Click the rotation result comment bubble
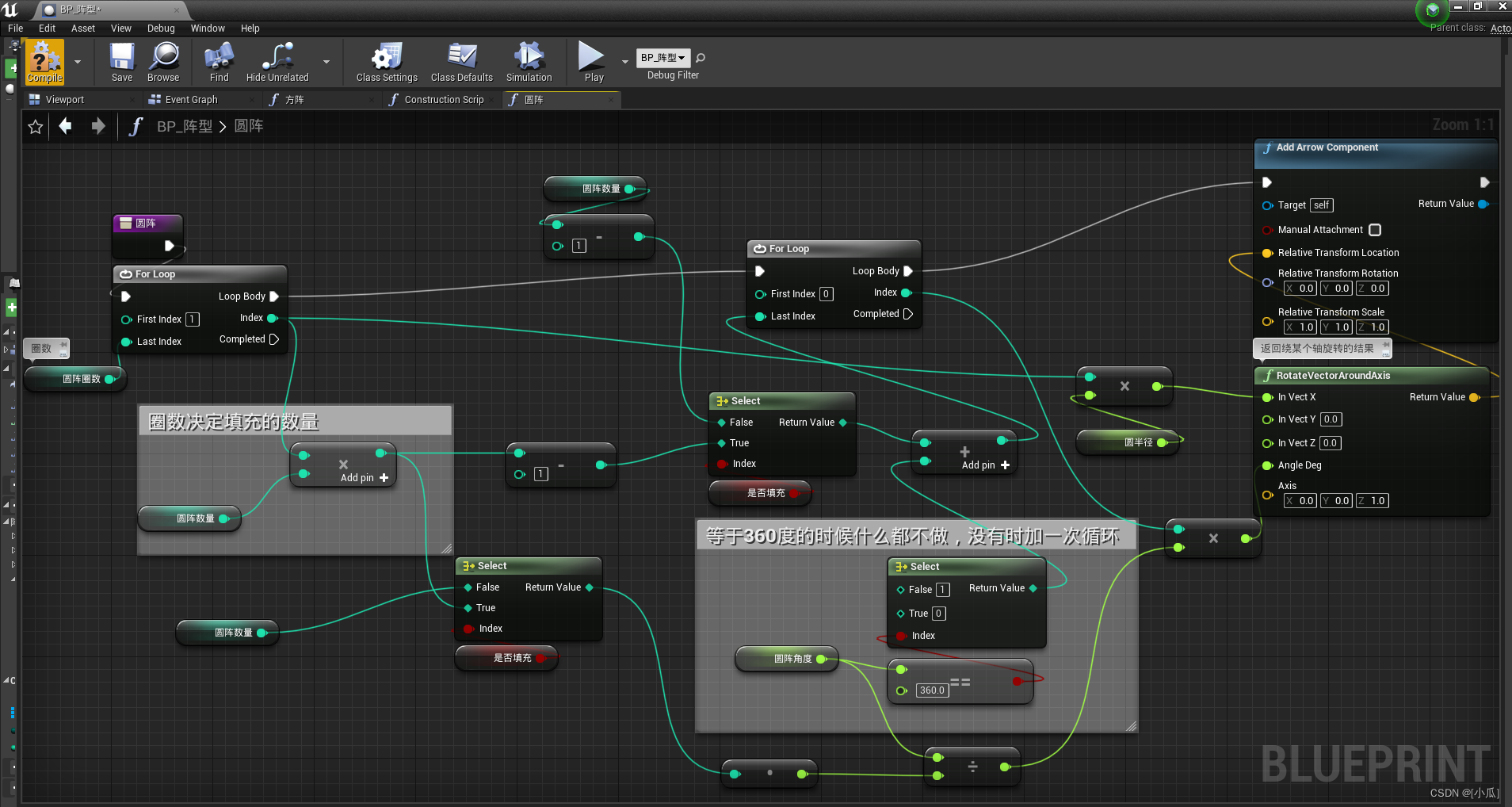Image resolution: width=1512 pixels, height=807 pixels. pos(1321,349)
